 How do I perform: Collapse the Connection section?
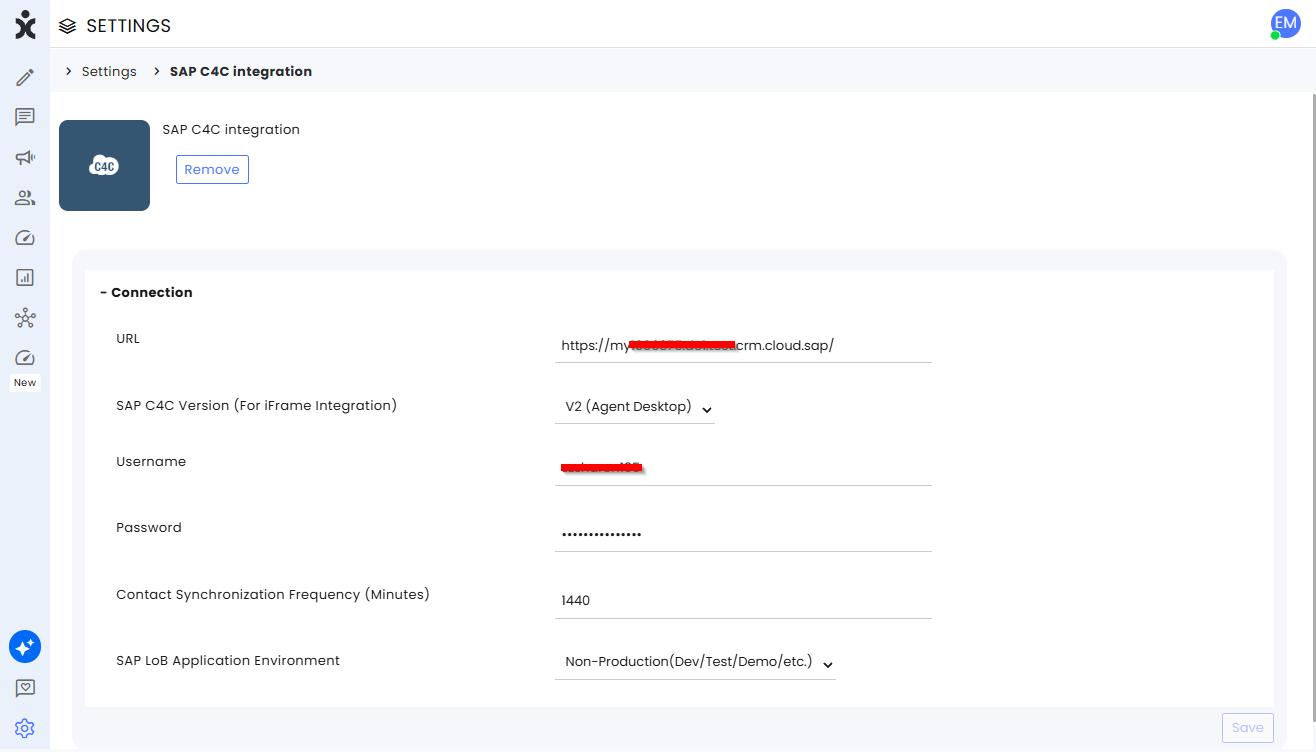[x=147, y=292]
